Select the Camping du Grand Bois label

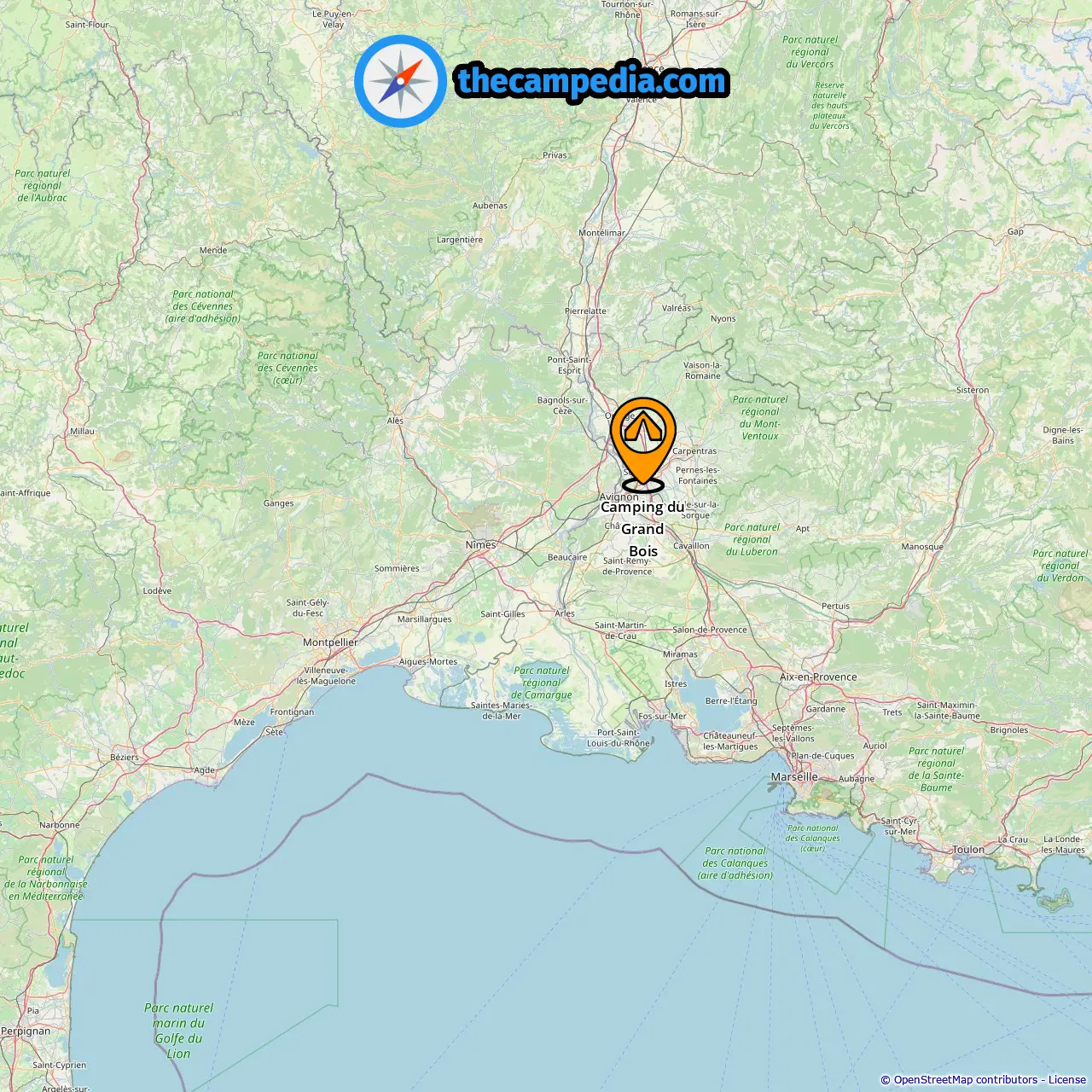(x=642, y=529)
